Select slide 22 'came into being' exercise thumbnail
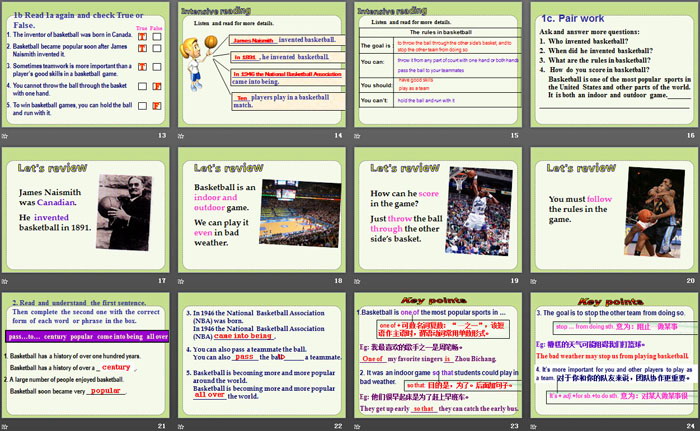Viewport: 700px width, 431px height. (x=262, y=356)
